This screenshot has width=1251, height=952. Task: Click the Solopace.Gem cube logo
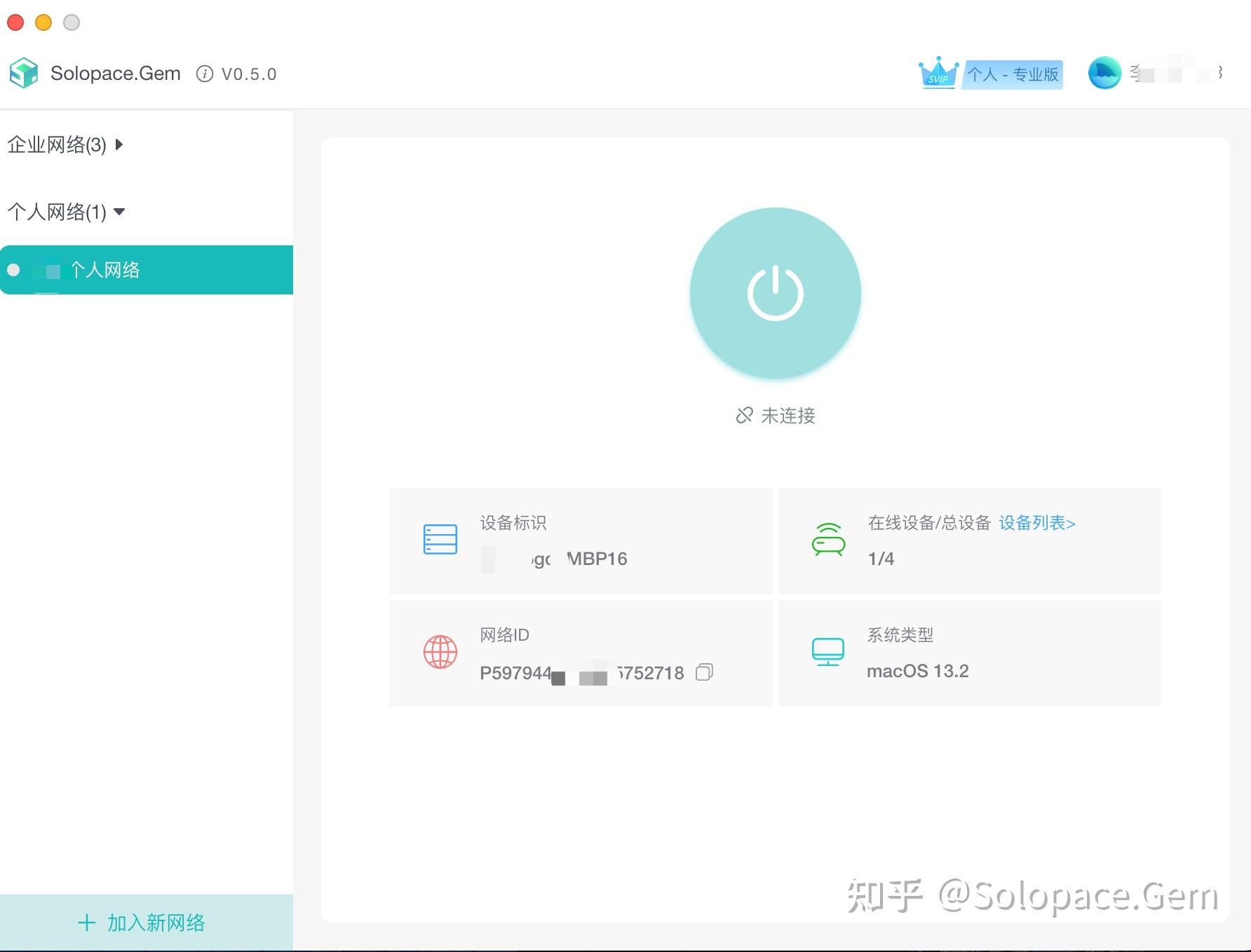pos(24,73)
